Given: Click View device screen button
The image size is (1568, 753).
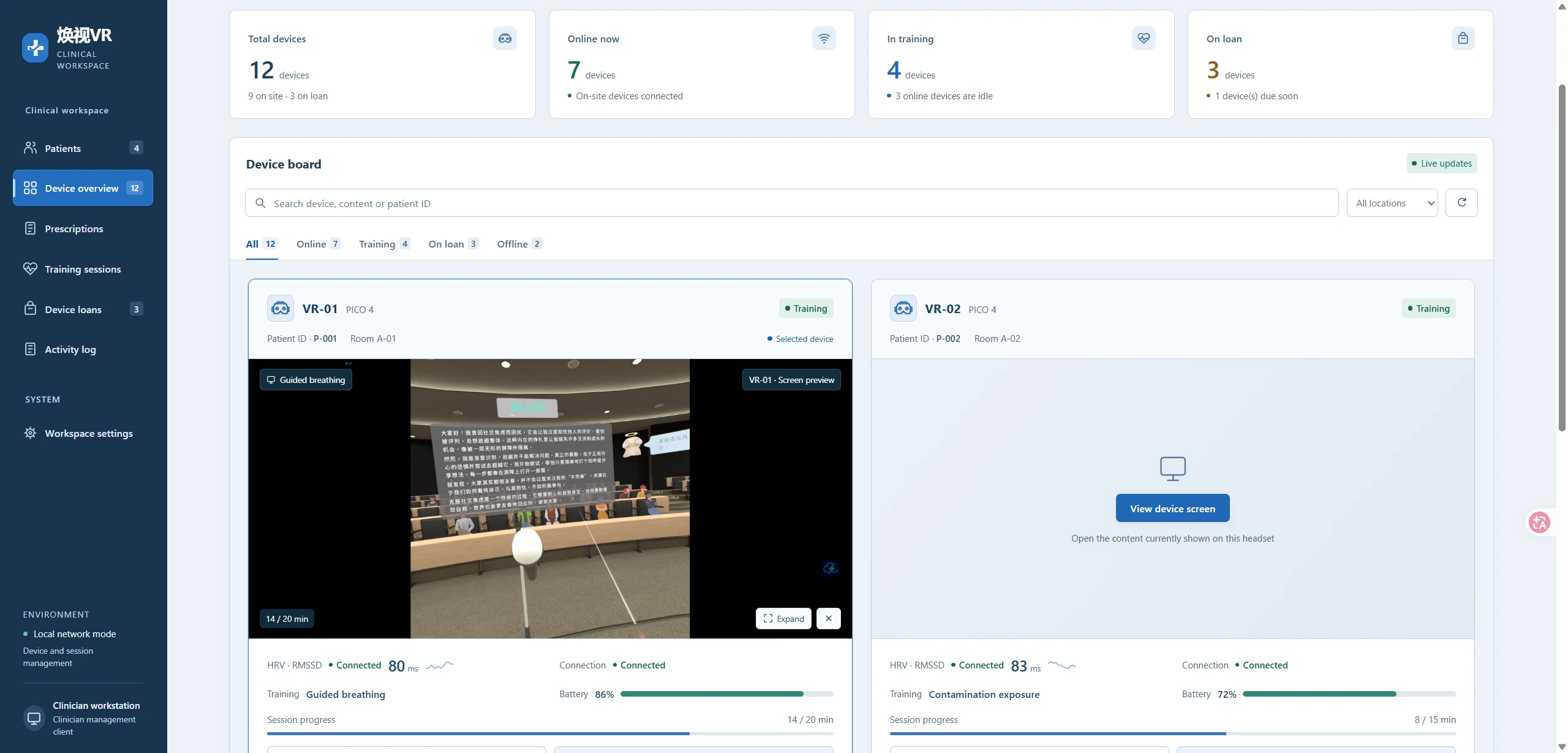Looking at the screenshot, I should coord(1172,509).
